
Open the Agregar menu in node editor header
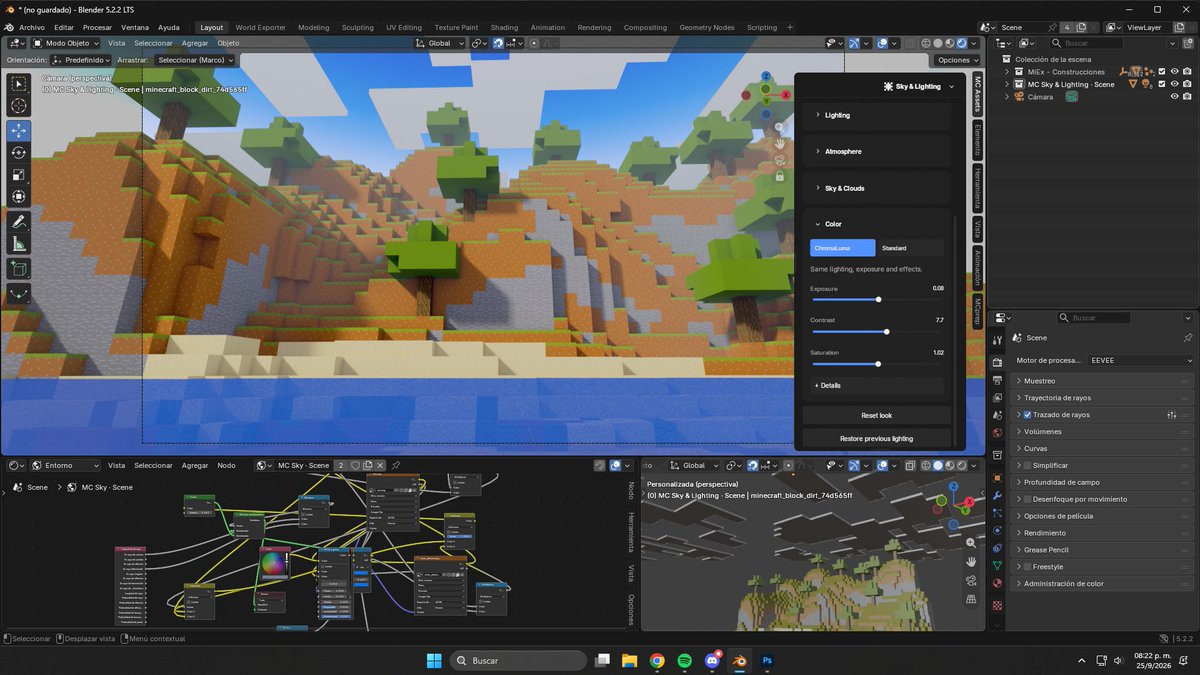pos(195,465)
